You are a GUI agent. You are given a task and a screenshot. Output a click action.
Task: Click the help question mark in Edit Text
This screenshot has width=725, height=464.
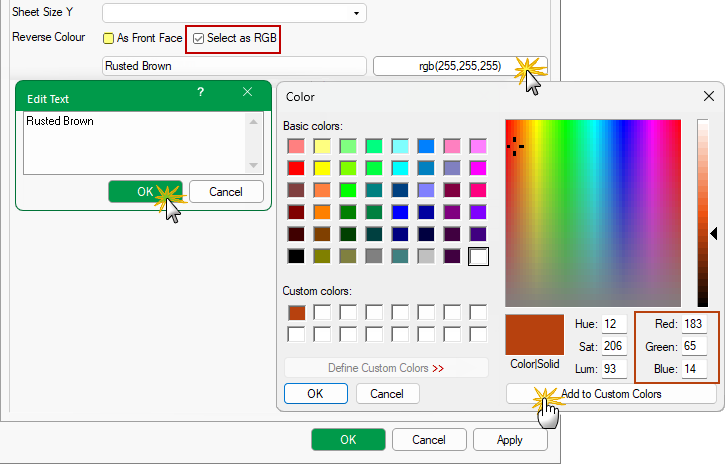[200, 92]
